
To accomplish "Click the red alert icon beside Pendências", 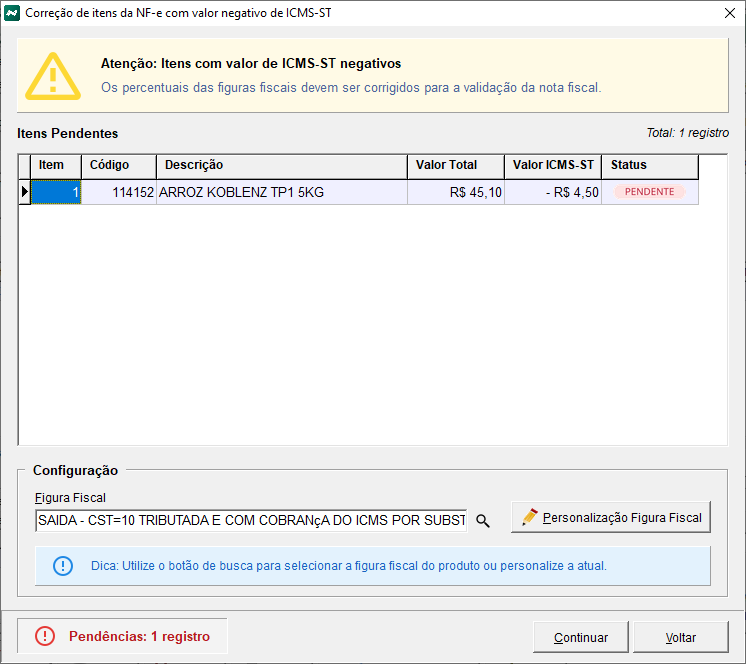I will (x=45, y=636).
